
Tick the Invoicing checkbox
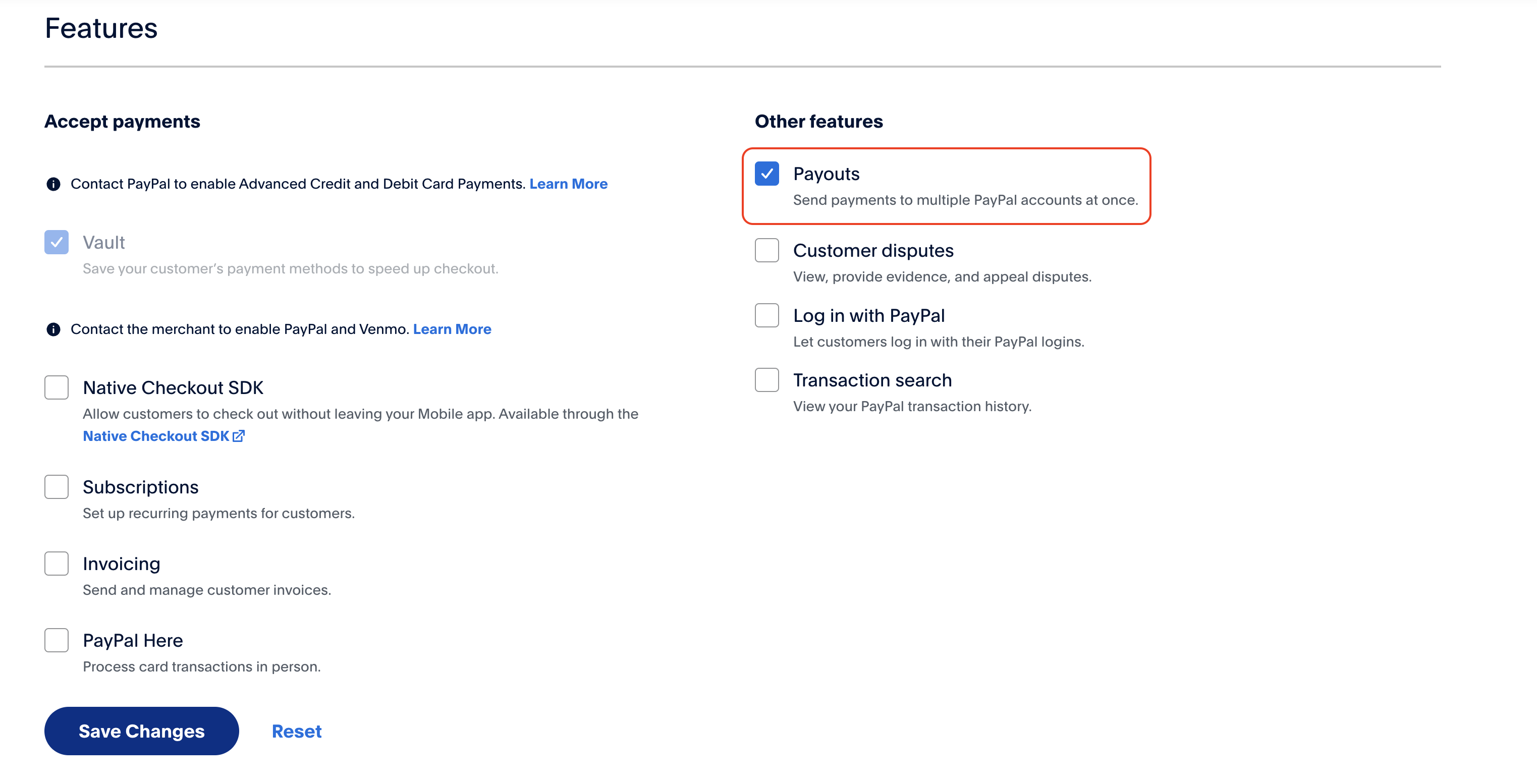[x=56, y=564]
